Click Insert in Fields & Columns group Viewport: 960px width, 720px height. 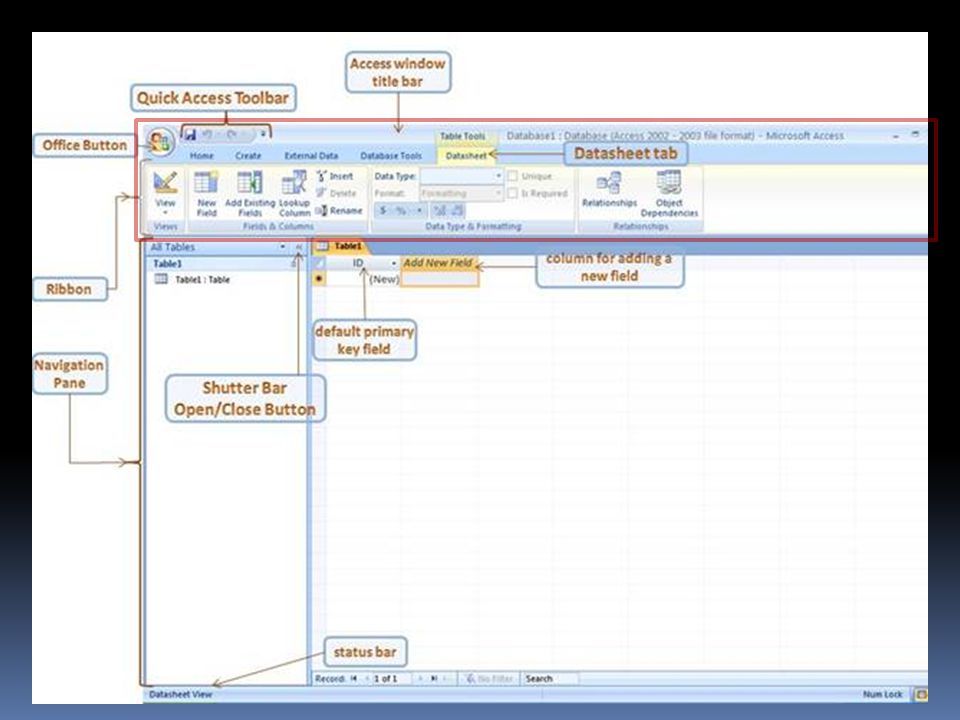click(335, 176)
